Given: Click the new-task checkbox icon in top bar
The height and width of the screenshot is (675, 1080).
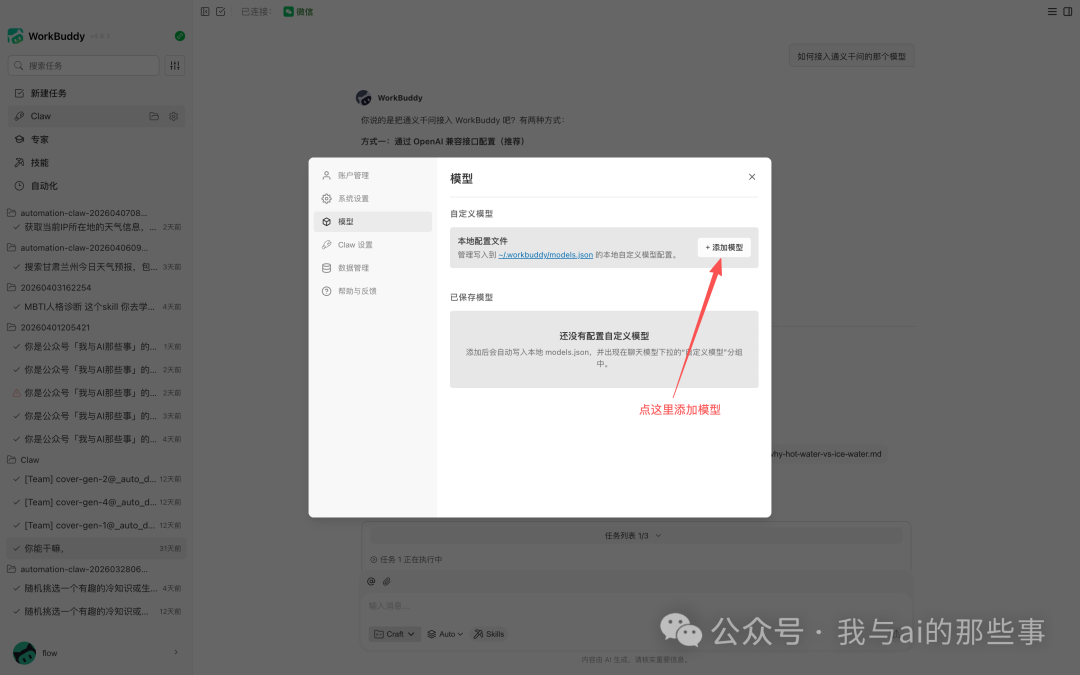Looking at the screenshot, I should click(x=220, y=12).
